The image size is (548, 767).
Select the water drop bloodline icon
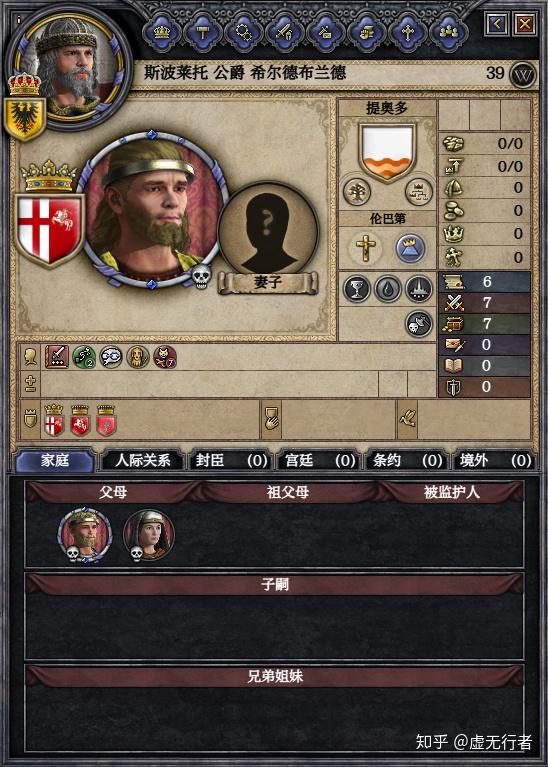(x=388, y=289)
